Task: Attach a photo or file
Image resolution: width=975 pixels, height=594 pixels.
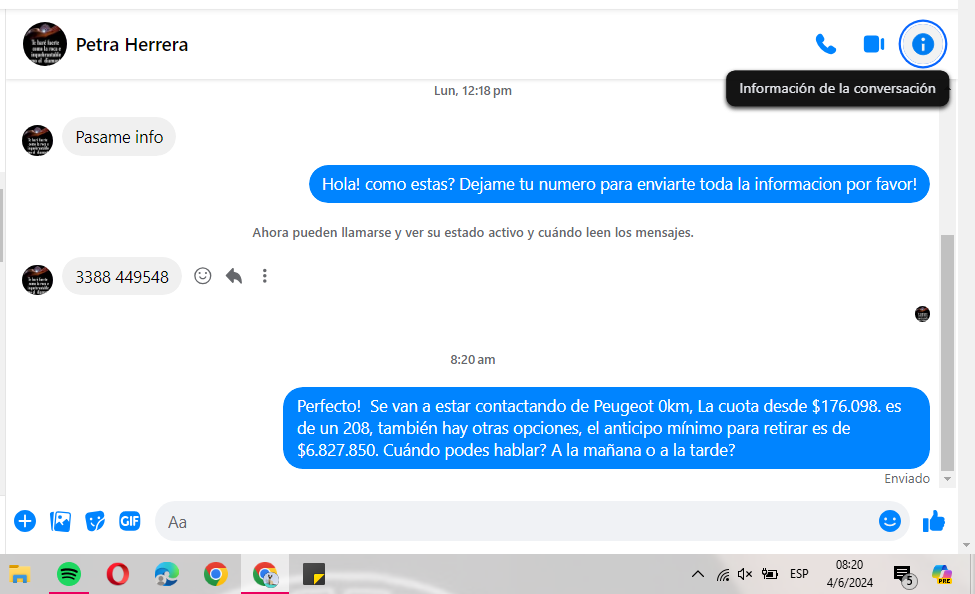Action: point(60,521)
